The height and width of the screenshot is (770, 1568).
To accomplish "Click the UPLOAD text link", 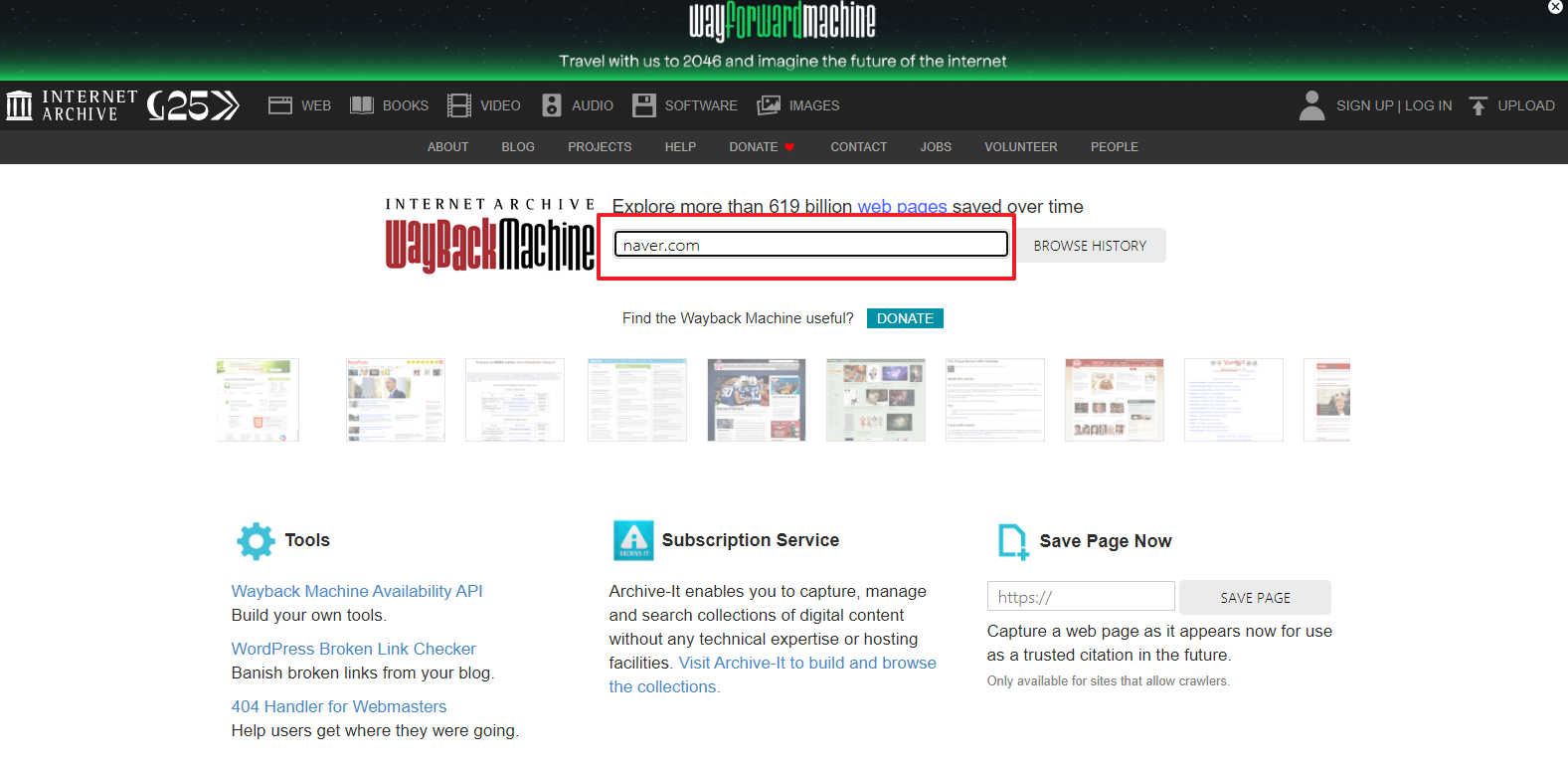I will click(x=1526, y=105).
